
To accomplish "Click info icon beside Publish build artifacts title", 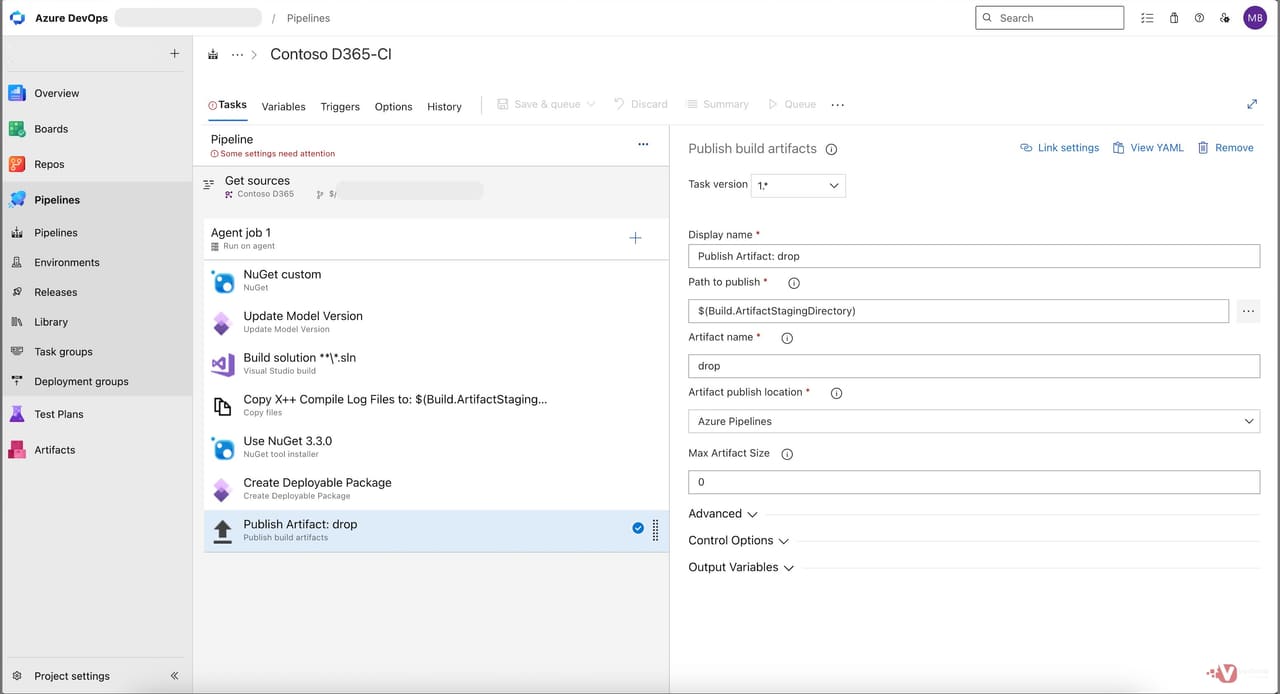I will [x=831, y=149].
